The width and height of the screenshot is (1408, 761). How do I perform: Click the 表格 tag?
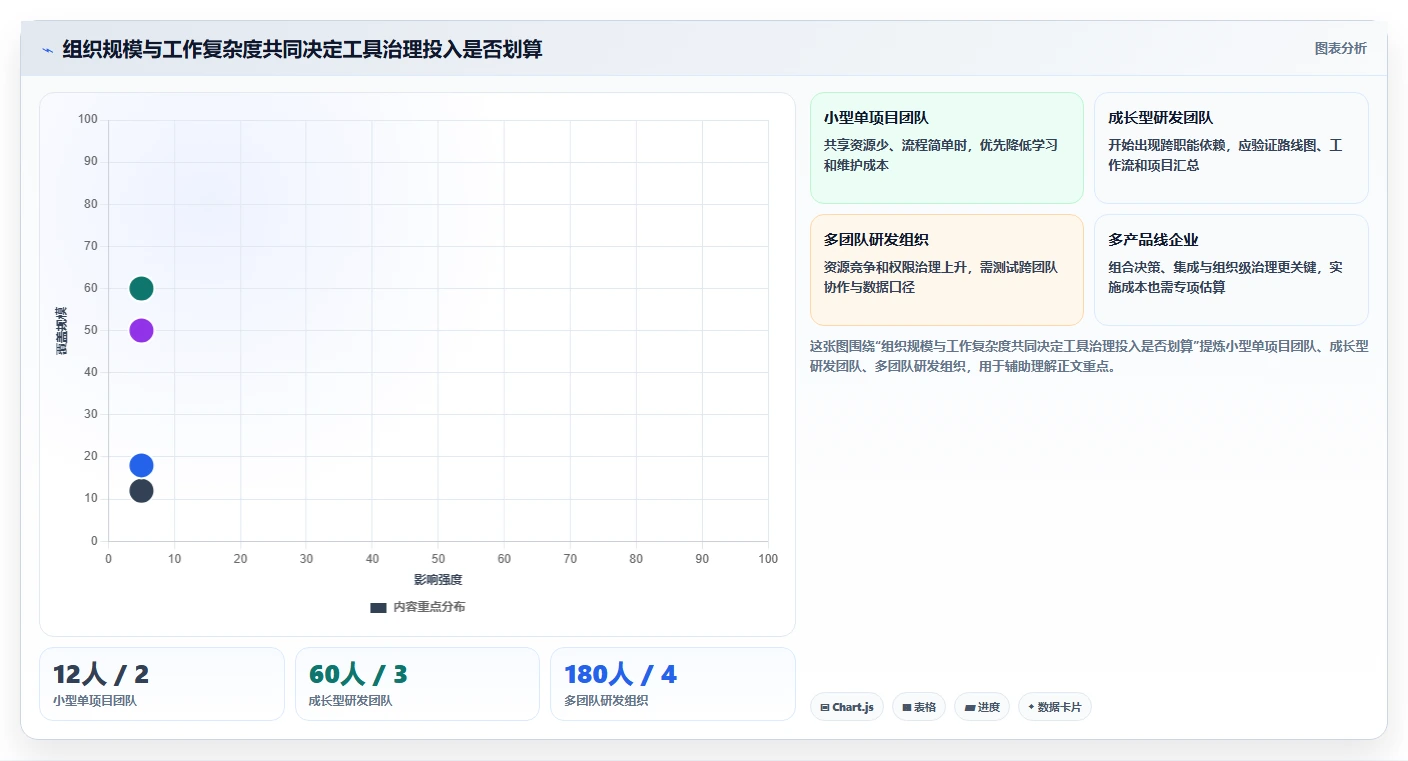tap(919, 707)
